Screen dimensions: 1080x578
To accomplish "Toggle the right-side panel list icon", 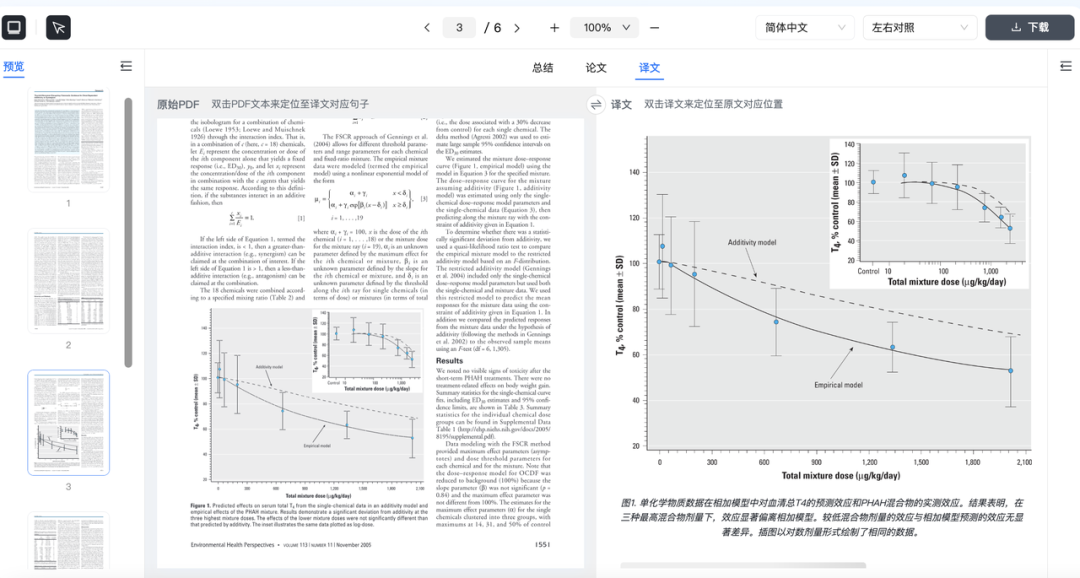I will 1065,66.
